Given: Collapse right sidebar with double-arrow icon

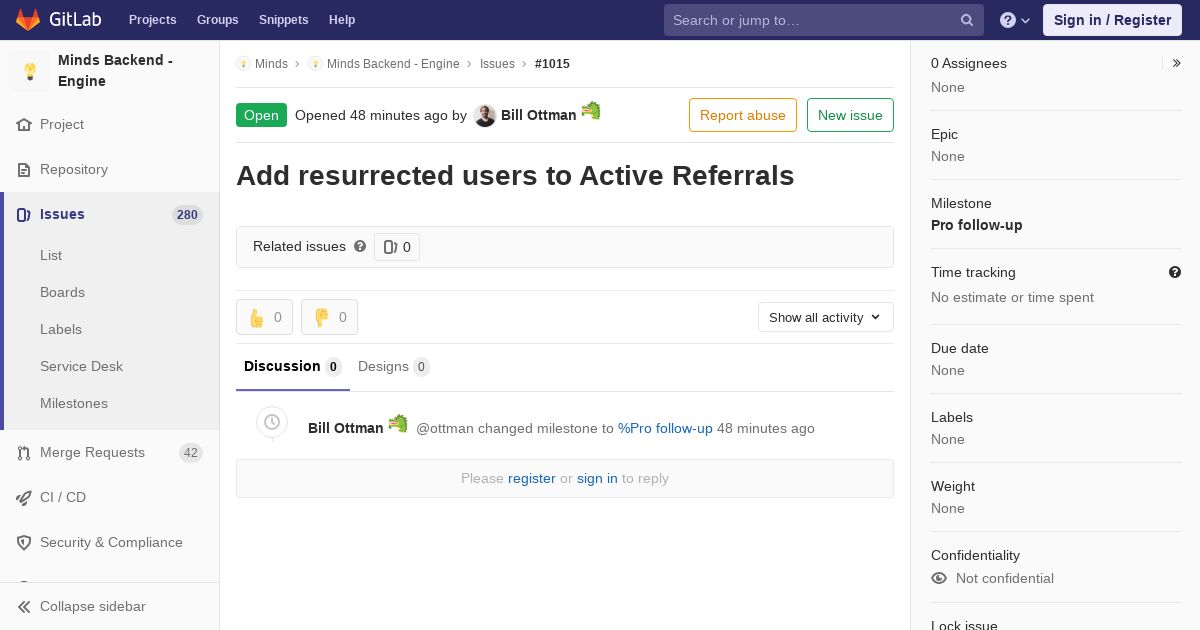Looking at the screenshot, I should pos(1177,63).
